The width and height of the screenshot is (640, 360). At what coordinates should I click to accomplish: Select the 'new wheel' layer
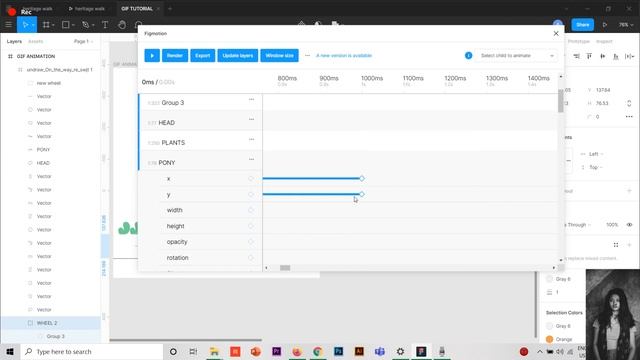[49, 83]
